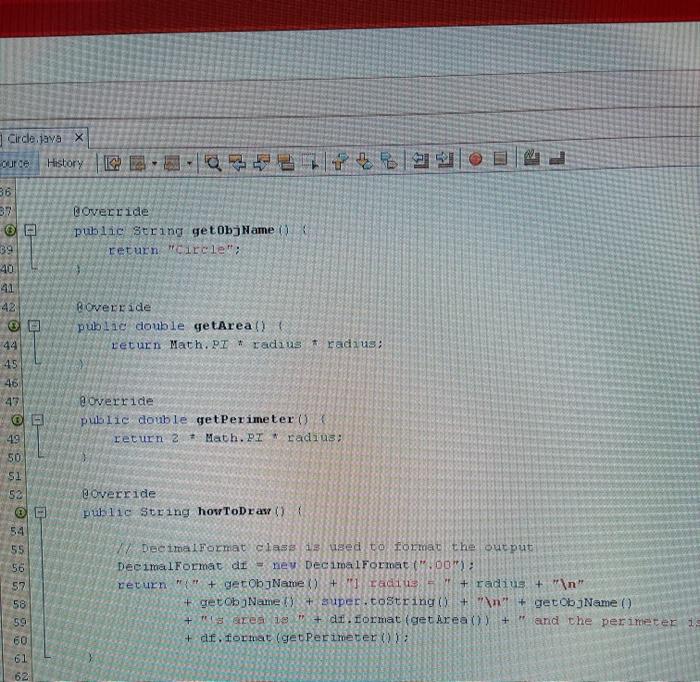Click the Back navigation icon

click(138, 163)
